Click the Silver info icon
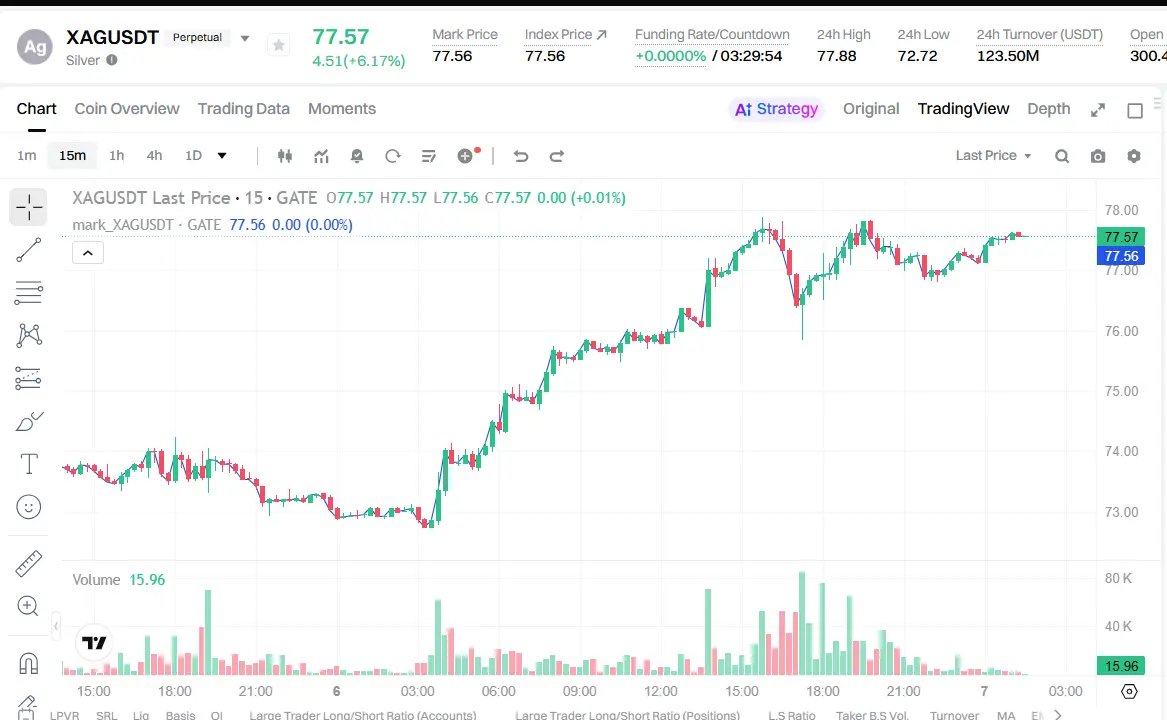 point(112,60)
